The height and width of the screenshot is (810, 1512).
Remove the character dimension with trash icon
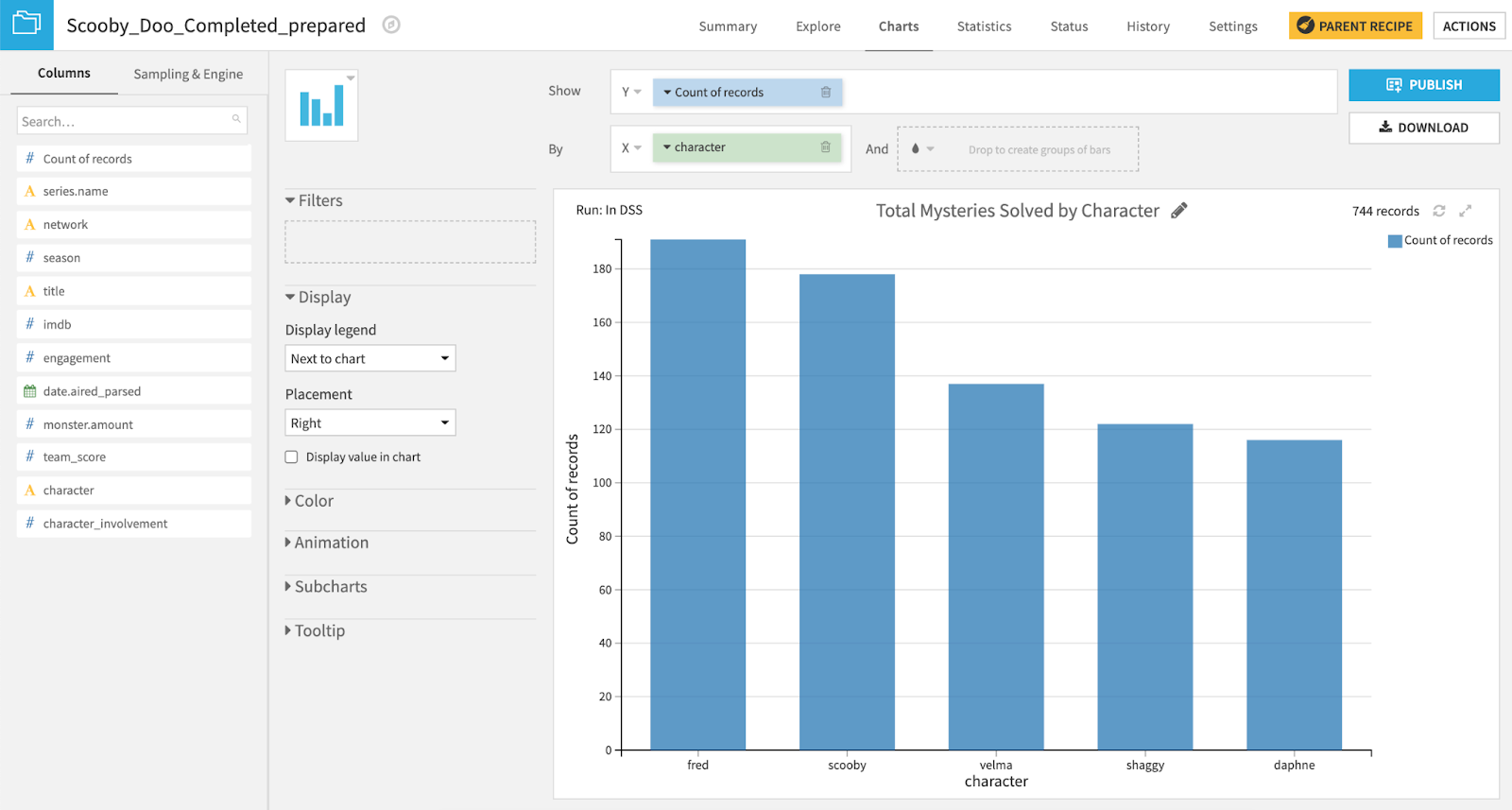click(x=825, y=147)
